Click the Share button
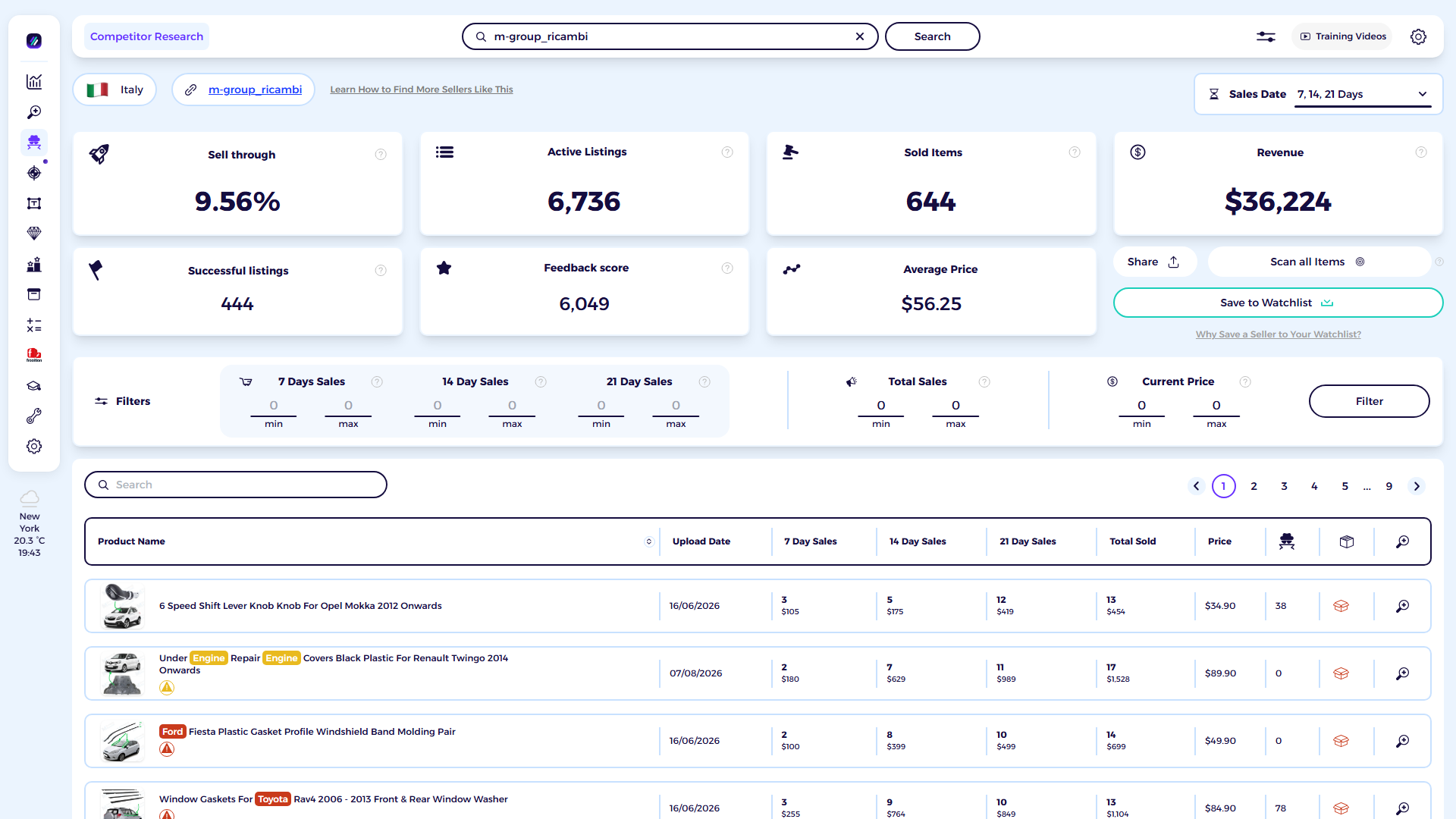1456x819 pixels. (1154, 262)
